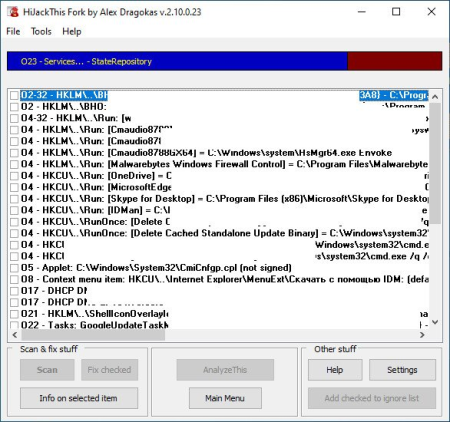Click scroll right arrow of results list

[x=422, y=335]
